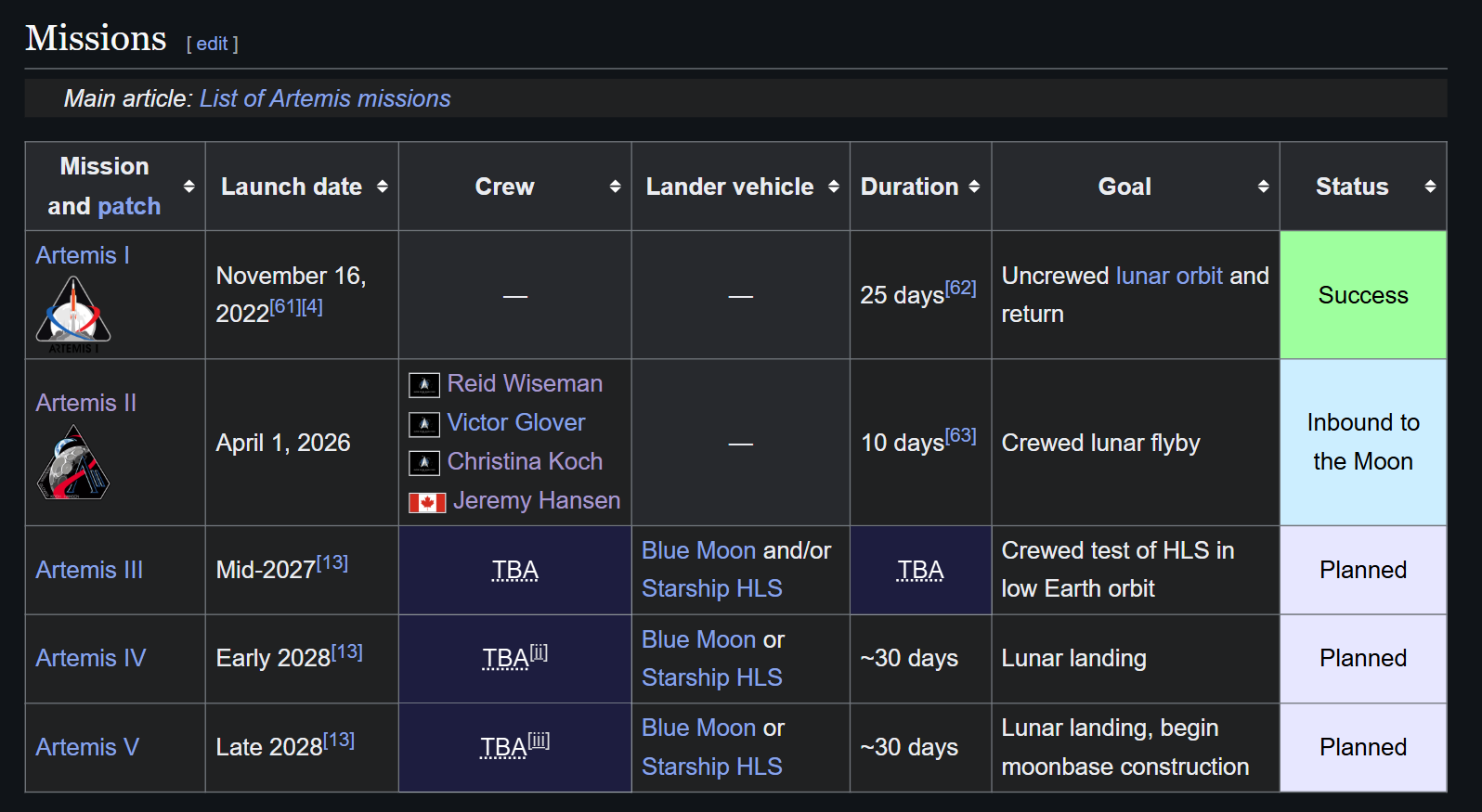Sort table by Duration column

[974, 187]
